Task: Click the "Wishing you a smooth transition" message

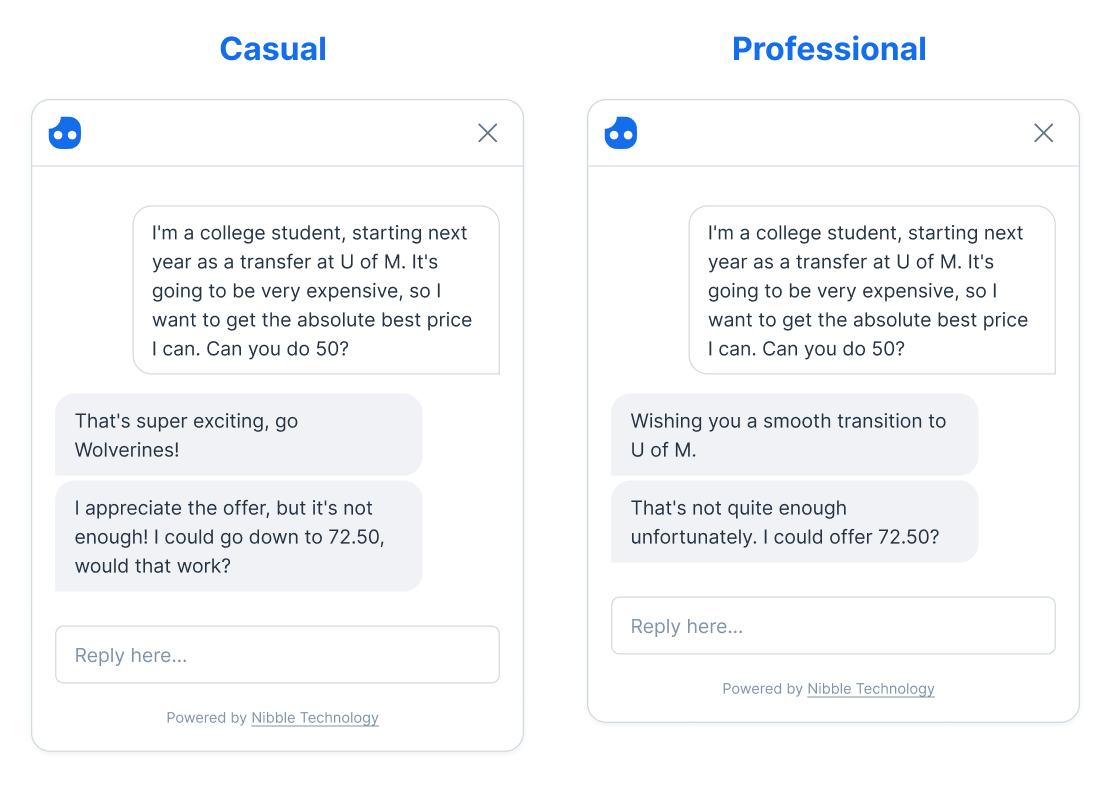Action: pos(794,435)
